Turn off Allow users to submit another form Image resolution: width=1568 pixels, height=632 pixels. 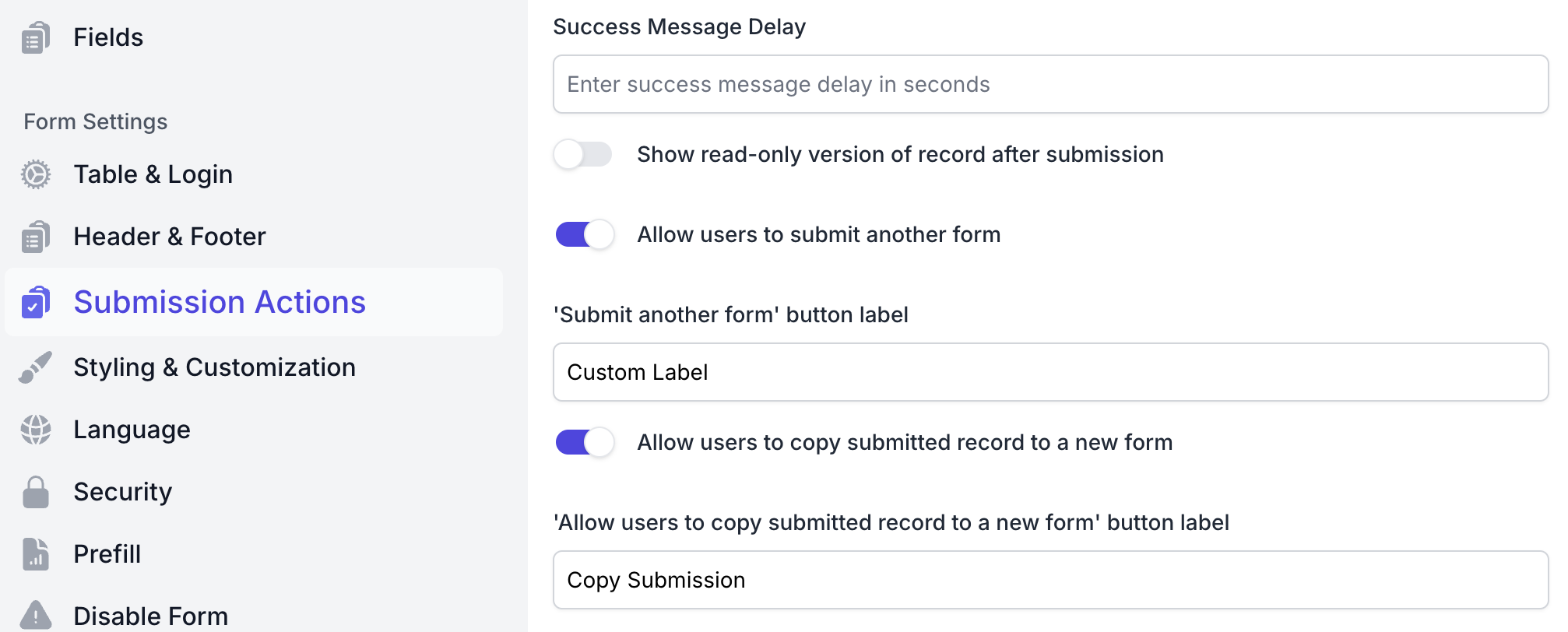[585, 234]
